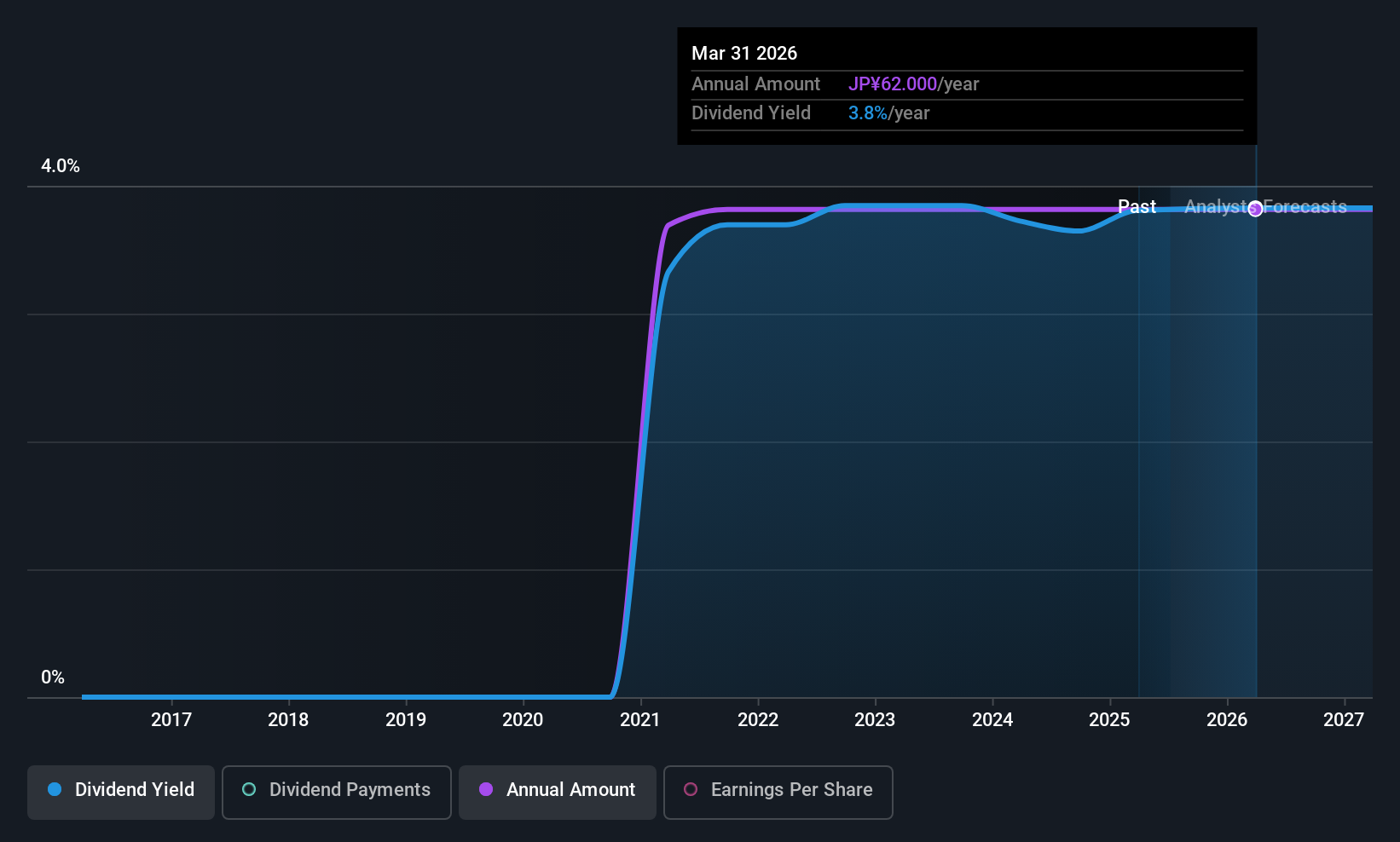
Task: Click the Dividend Yield tooltip row label
Action: click(751, 113)
